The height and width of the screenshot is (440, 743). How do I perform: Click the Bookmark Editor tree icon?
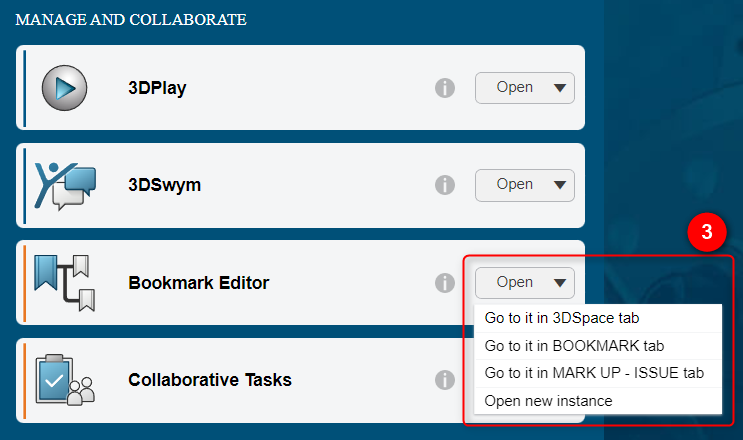tap(65, 283)
